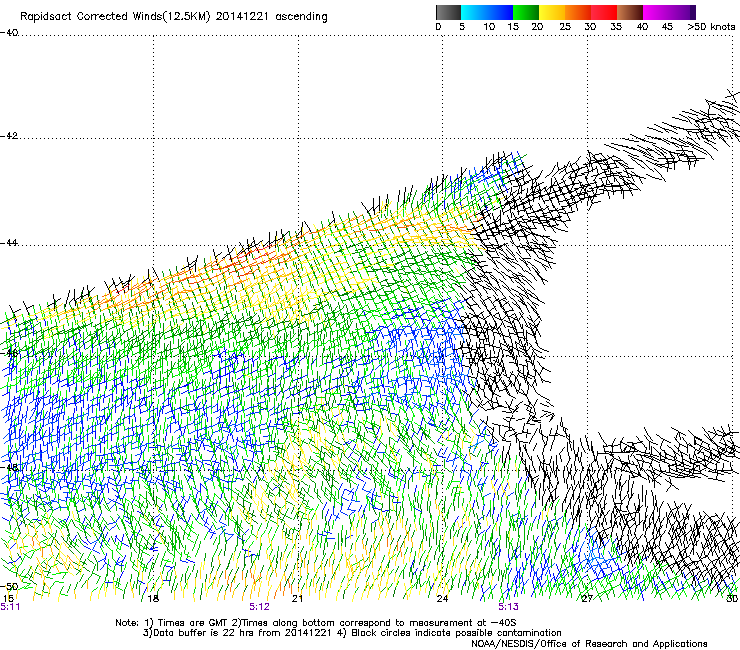This screenshot has width=740, height=650.
Task: Click the '-44' latitude axis label
Action: (9, 243)
